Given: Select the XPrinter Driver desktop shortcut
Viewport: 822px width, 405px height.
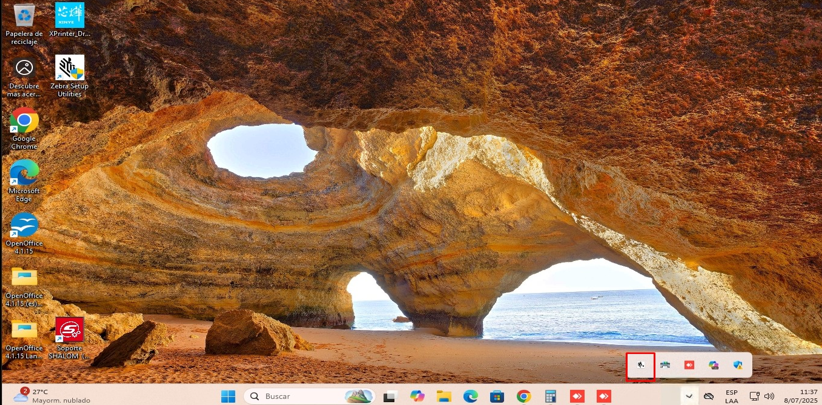Looking at the screenshot, I should click(x=69, y=17).
